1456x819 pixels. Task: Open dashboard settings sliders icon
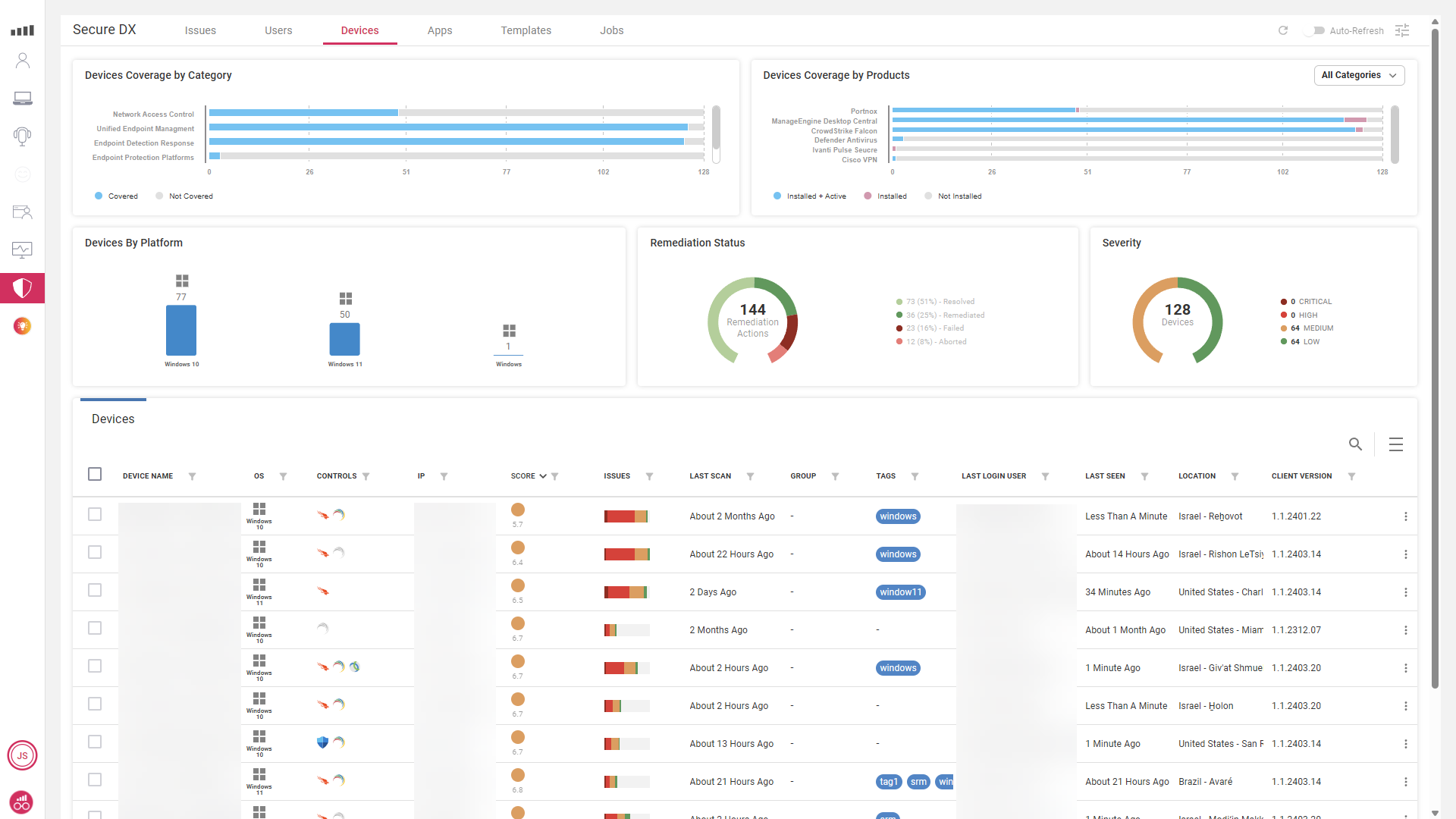1402,30
